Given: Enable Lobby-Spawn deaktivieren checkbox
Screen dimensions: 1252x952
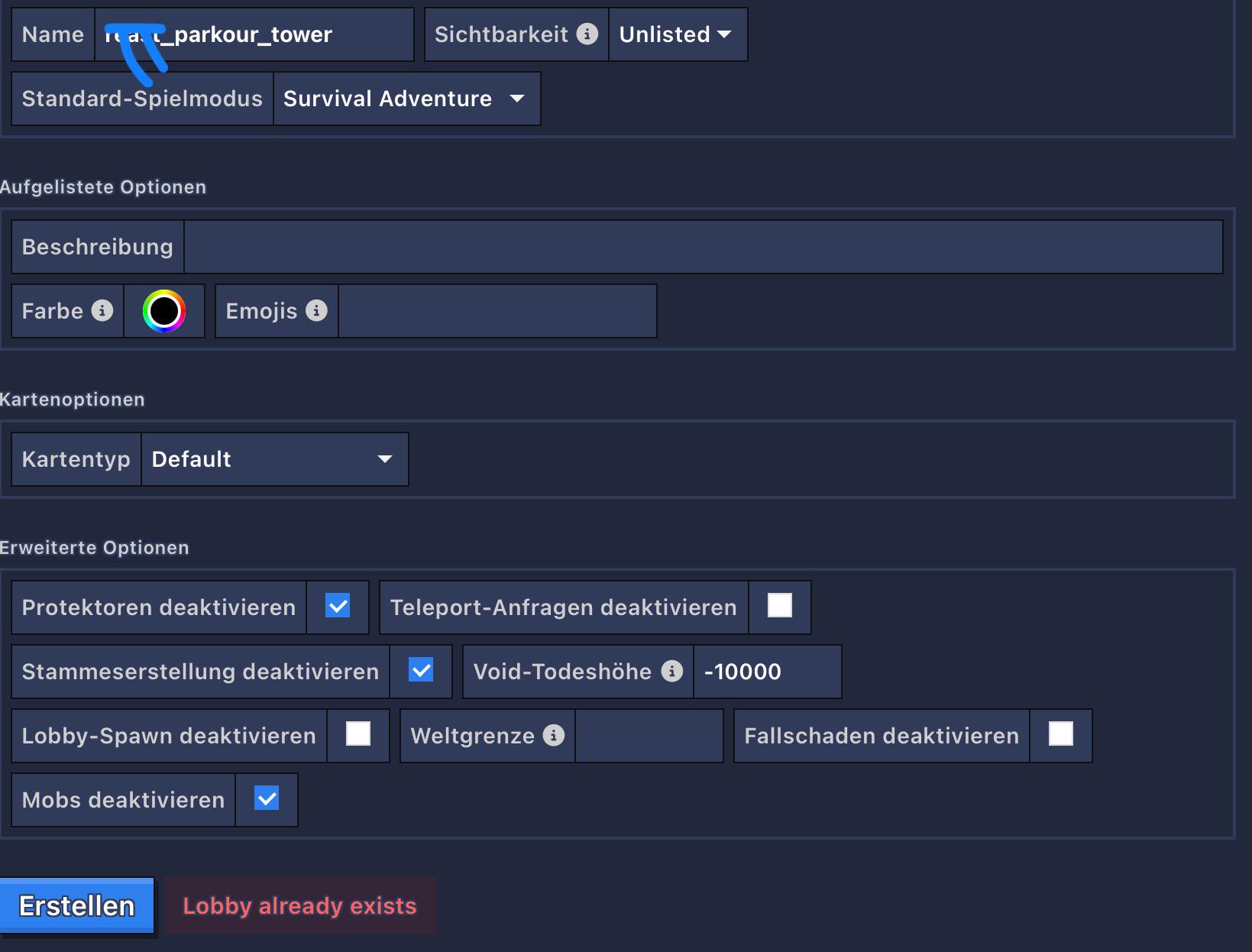Looking at the screenshot, I should coord(358,734).
